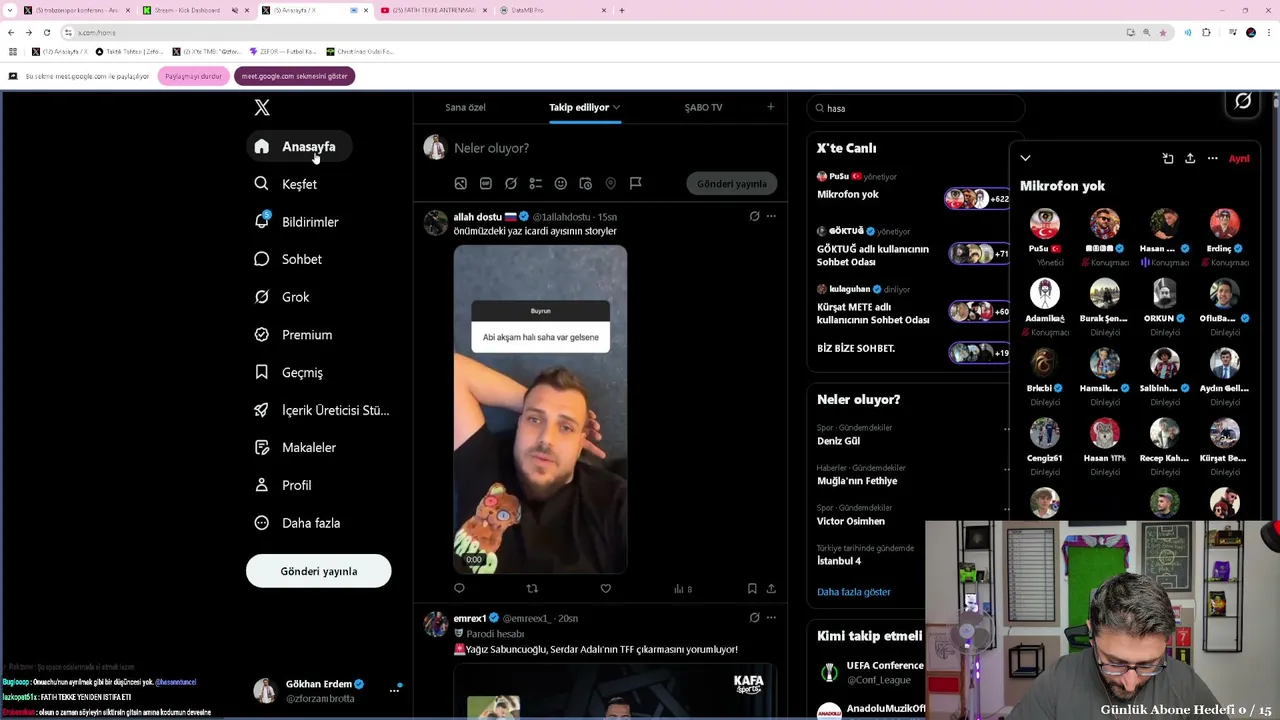The image size is (1280, 720).
Task: Click the Gönderiyi yayınla post button
Action: click(732, 184)
